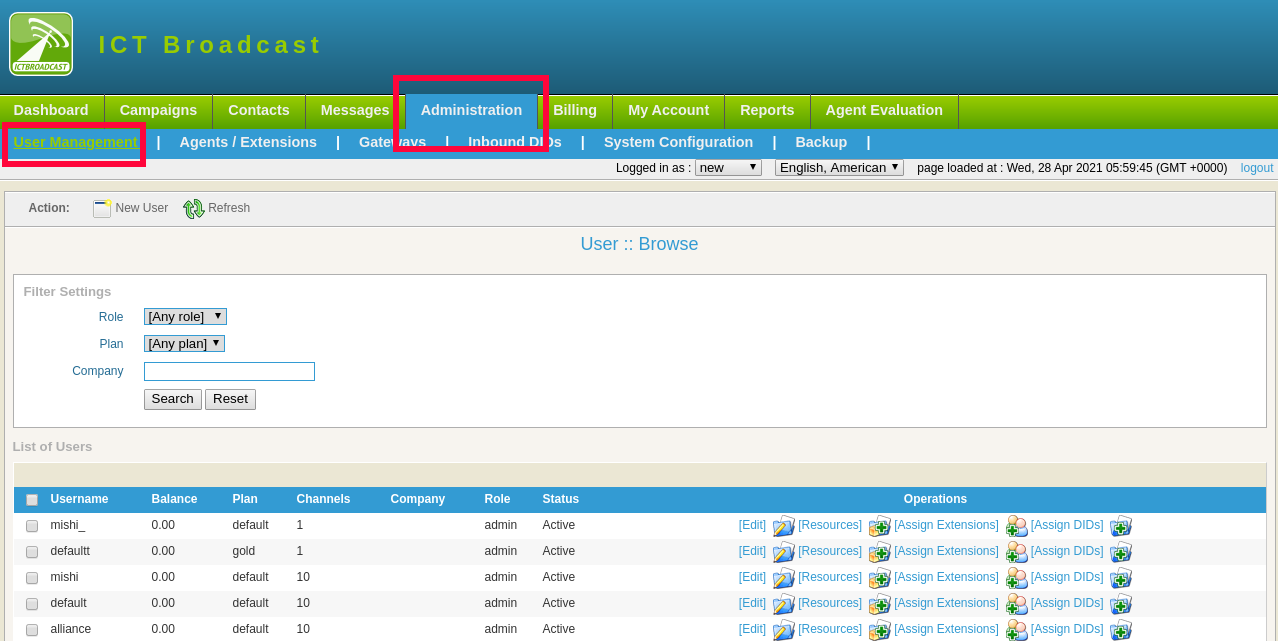
Task: Check the box for user mishi_
Action: click(32, 526)
